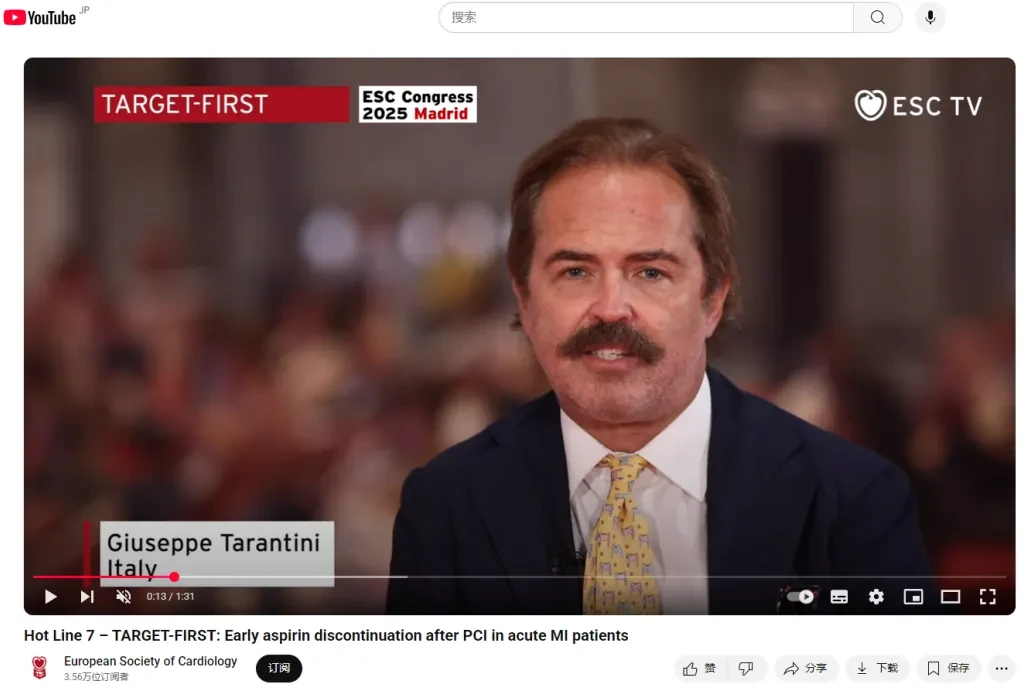Switch to theater mode
Screen dimensions: 1028x690
(951, 596)
